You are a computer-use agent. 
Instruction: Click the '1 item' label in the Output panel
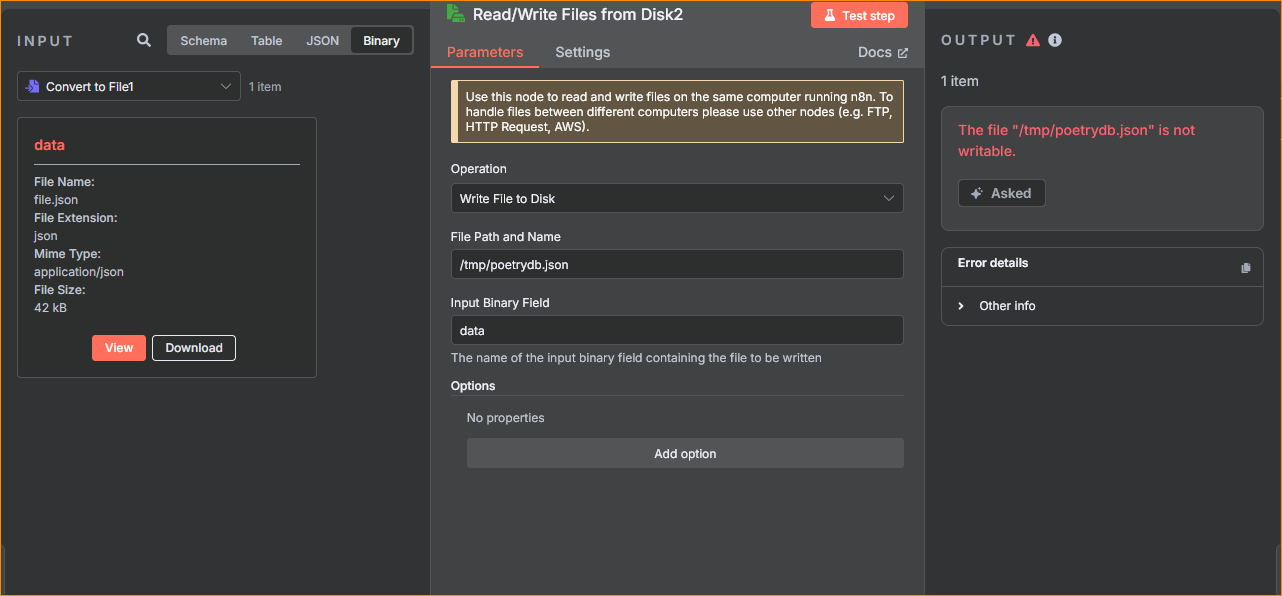(960, 81)
